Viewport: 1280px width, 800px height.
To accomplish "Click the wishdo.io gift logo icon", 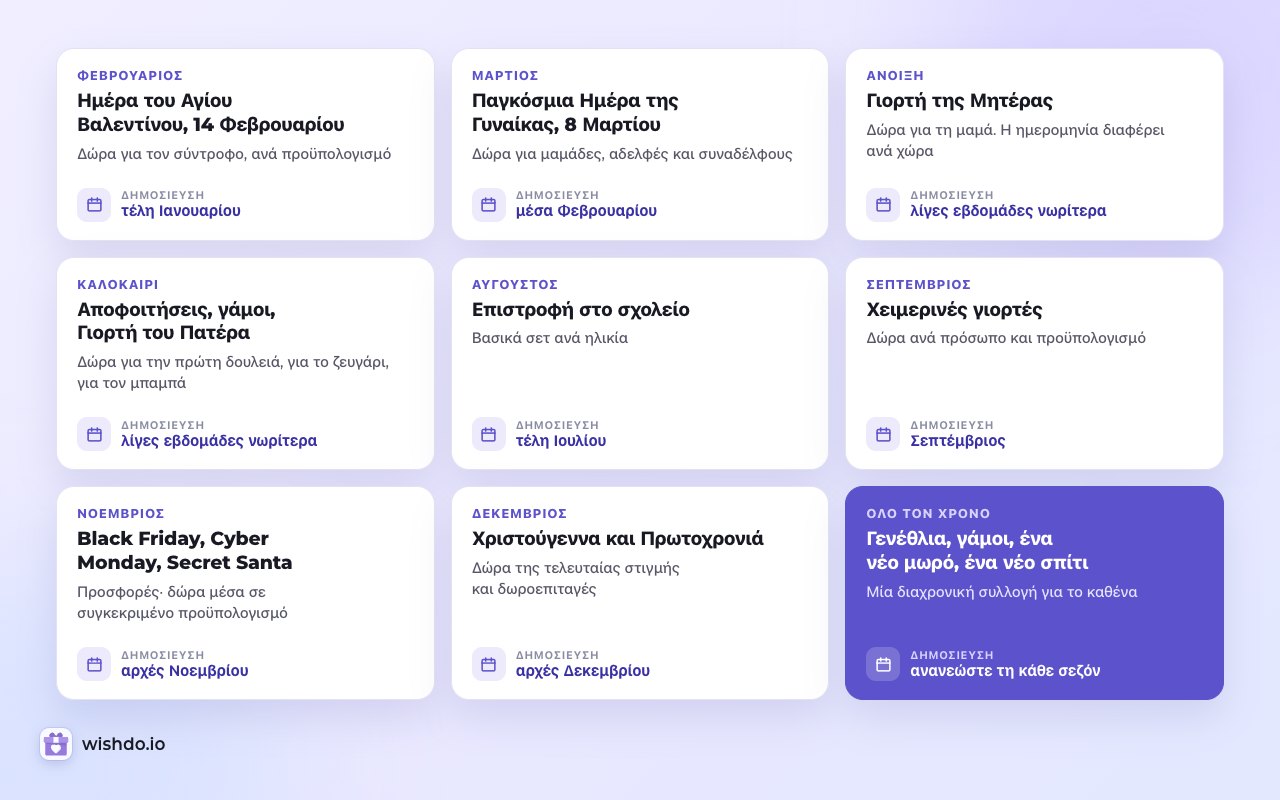I will coord(56,744).
